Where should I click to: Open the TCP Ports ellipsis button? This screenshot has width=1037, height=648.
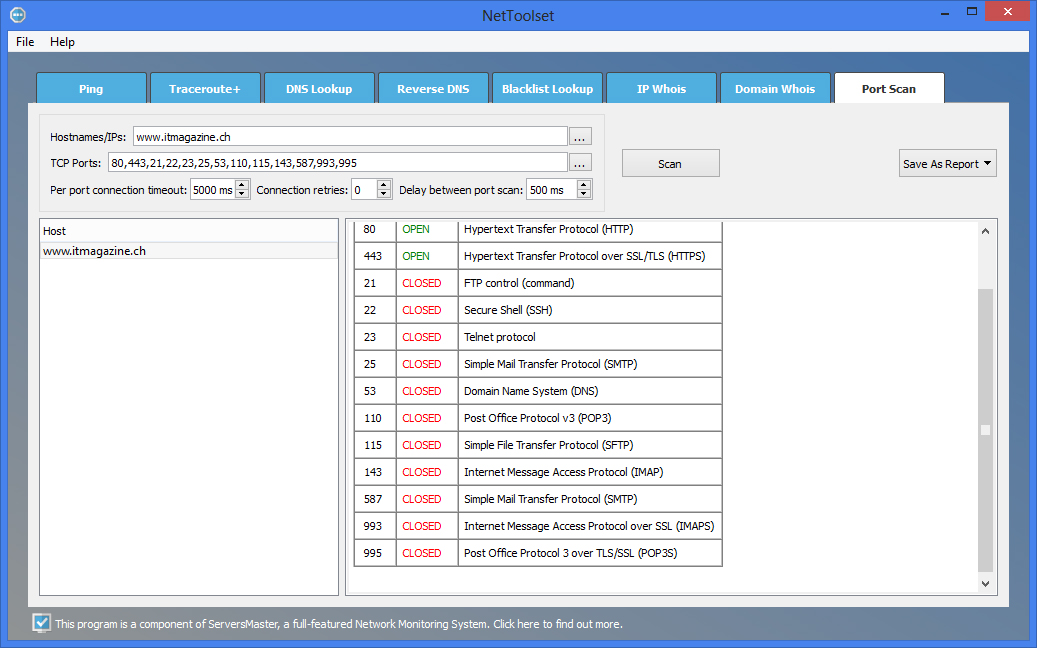coord(580,163)
